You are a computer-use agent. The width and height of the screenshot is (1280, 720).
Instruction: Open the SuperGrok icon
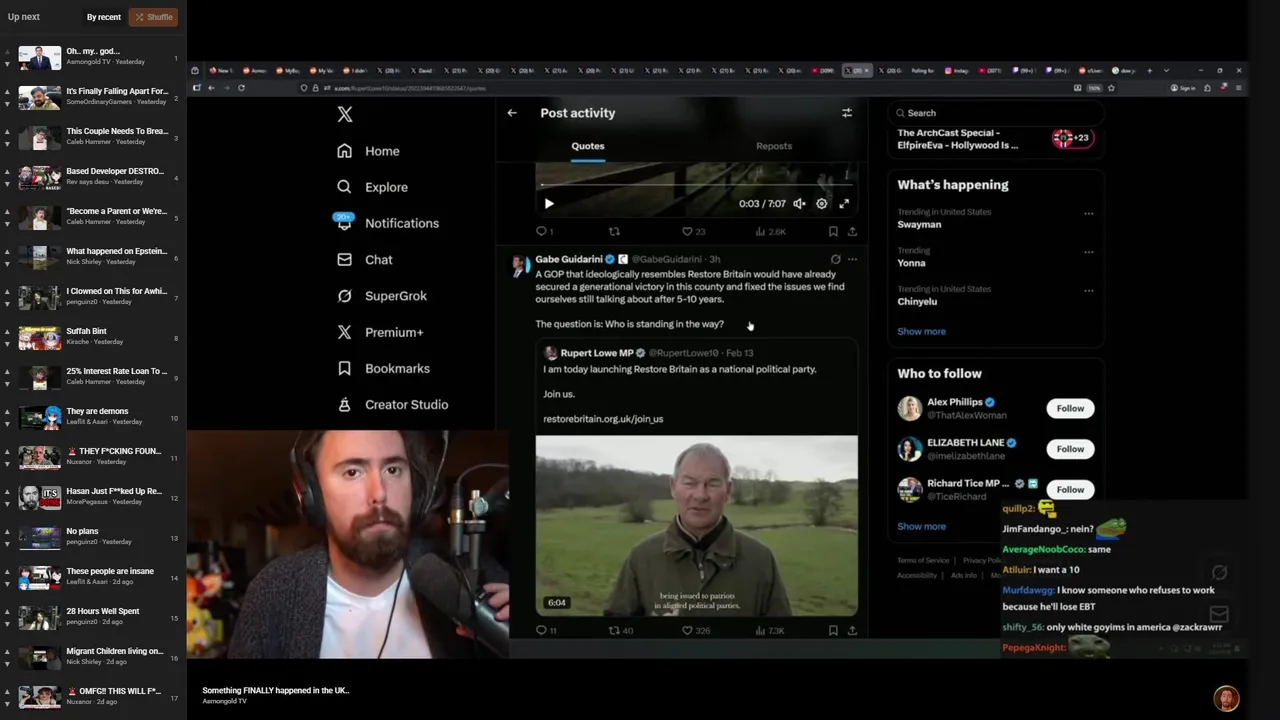344,296
